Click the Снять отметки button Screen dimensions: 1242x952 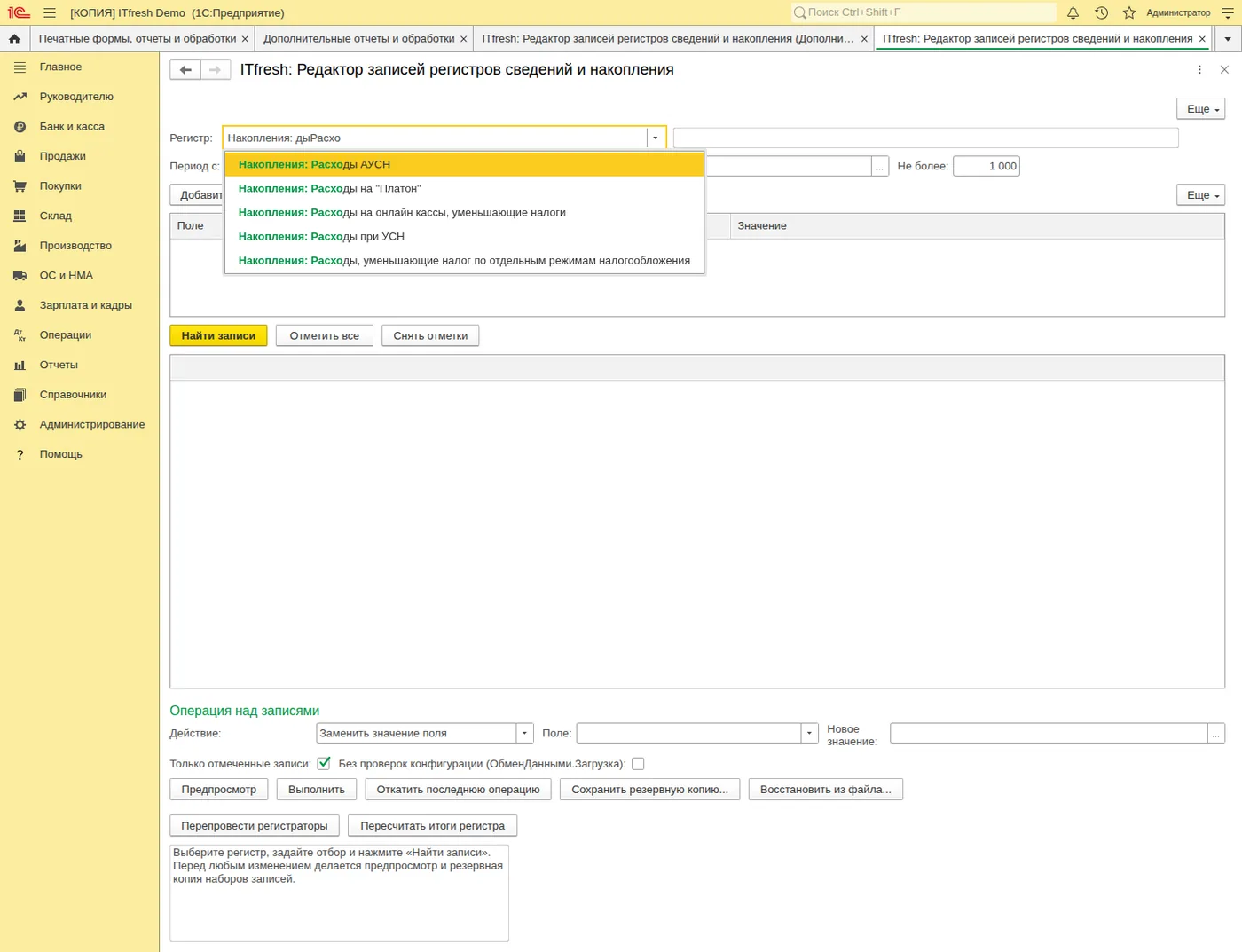(x=430, y=335)
